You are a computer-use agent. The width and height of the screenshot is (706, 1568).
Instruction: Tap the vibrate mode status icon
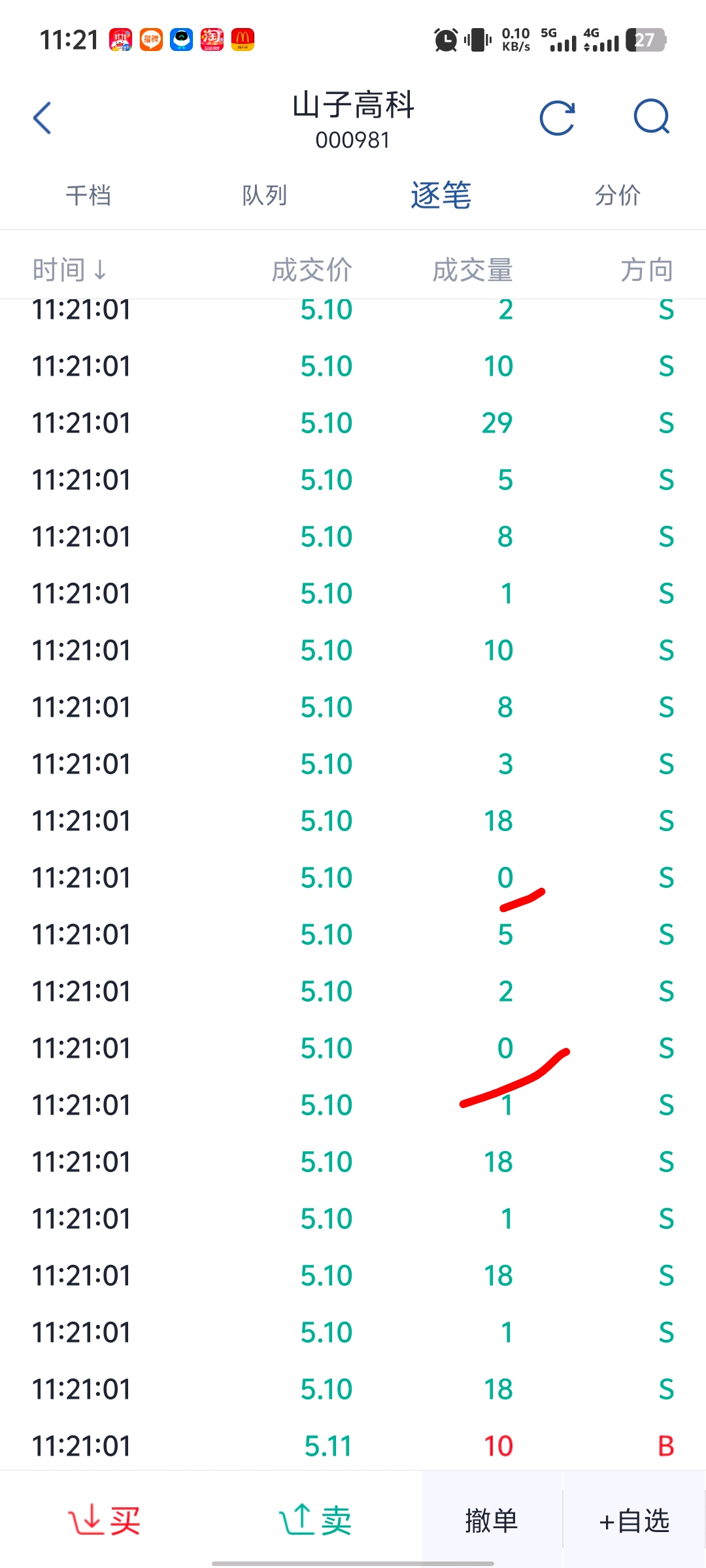[x=478, y=40]
